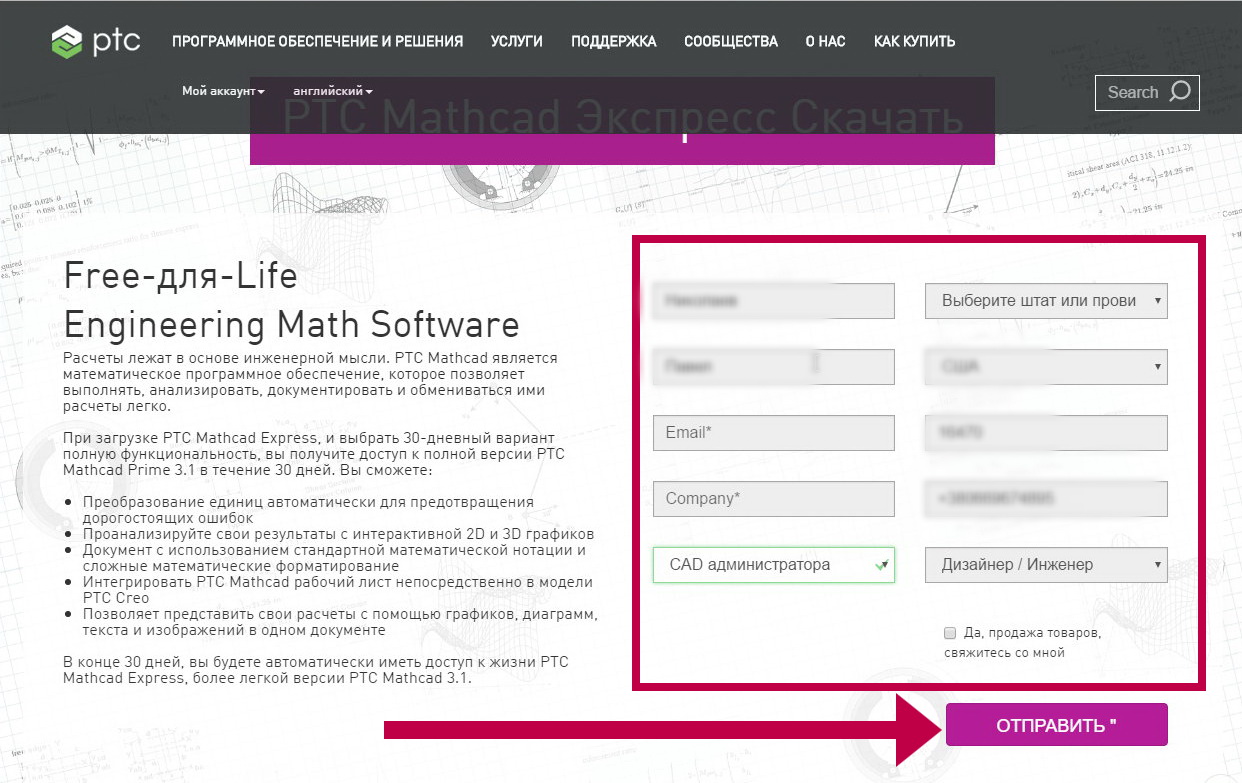
Task: Click the PTC logo icon
Action: pos(70,43)
